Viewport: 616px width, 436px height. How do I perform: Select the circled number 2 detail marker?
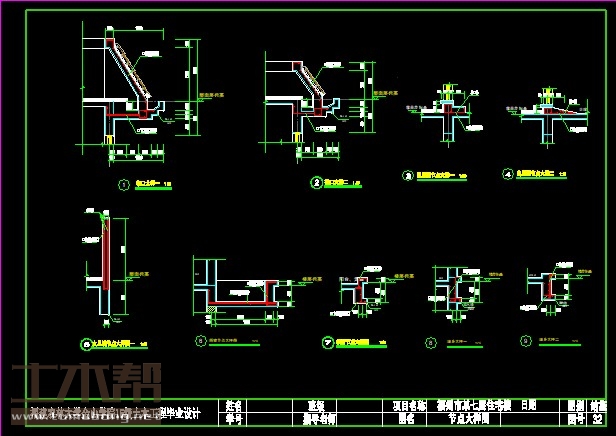315,183
